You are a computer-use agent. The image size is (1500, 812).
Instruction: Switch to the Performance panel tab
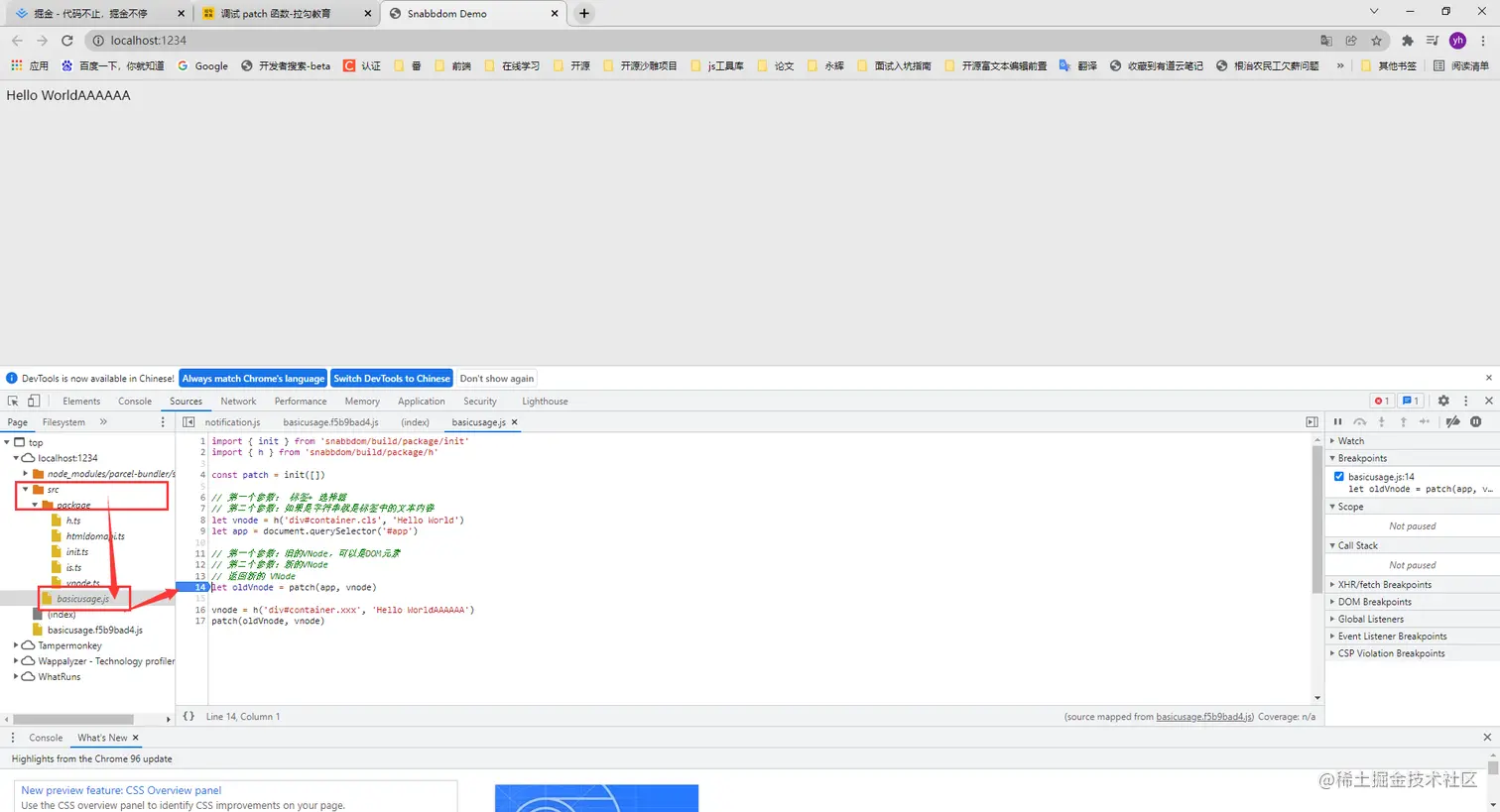[x=301, y=402]
